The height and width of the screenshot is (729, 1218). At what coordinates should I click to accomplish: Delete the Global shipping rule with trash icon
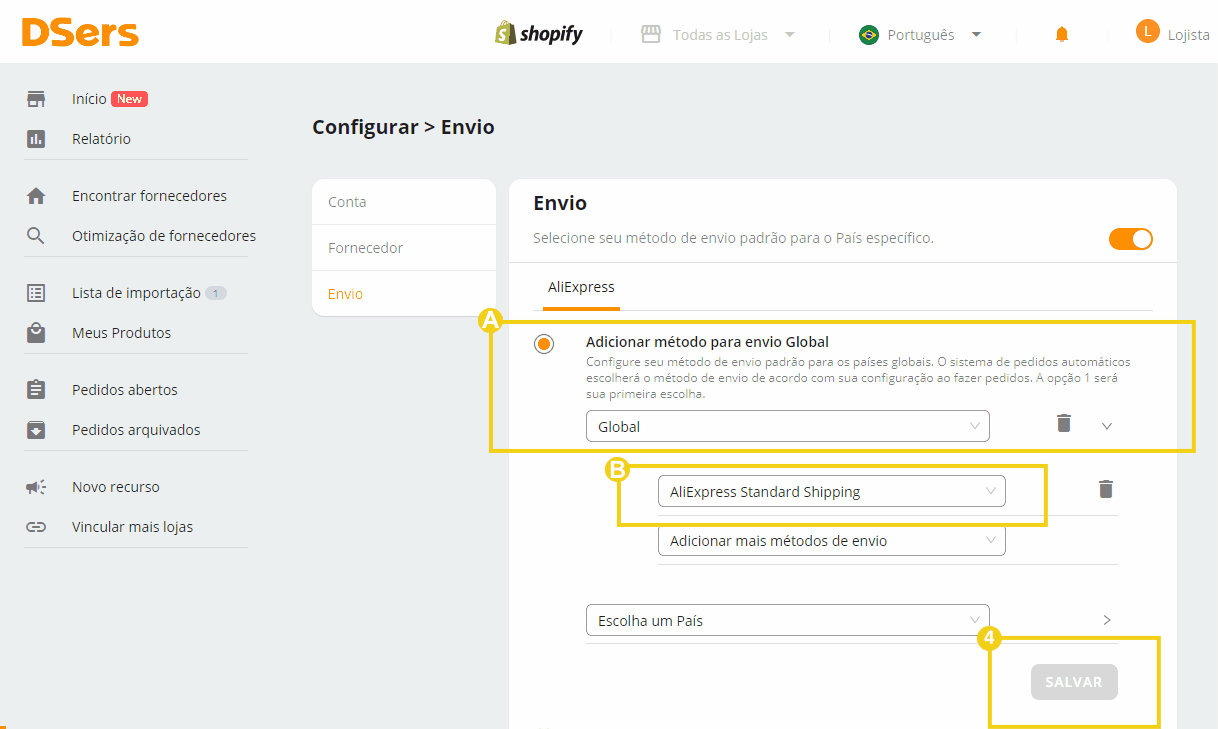[x=1064, y=423]
